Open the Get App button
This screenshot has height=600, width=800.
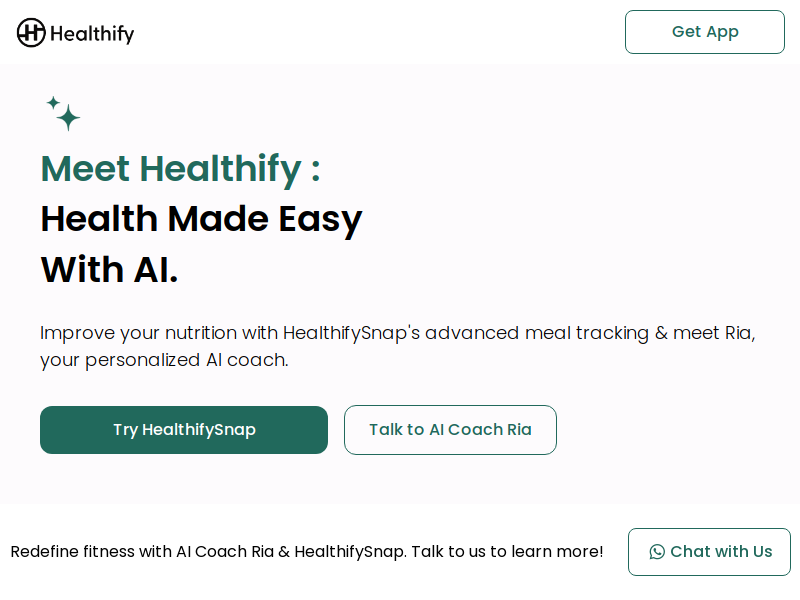(x=705, y=32)
